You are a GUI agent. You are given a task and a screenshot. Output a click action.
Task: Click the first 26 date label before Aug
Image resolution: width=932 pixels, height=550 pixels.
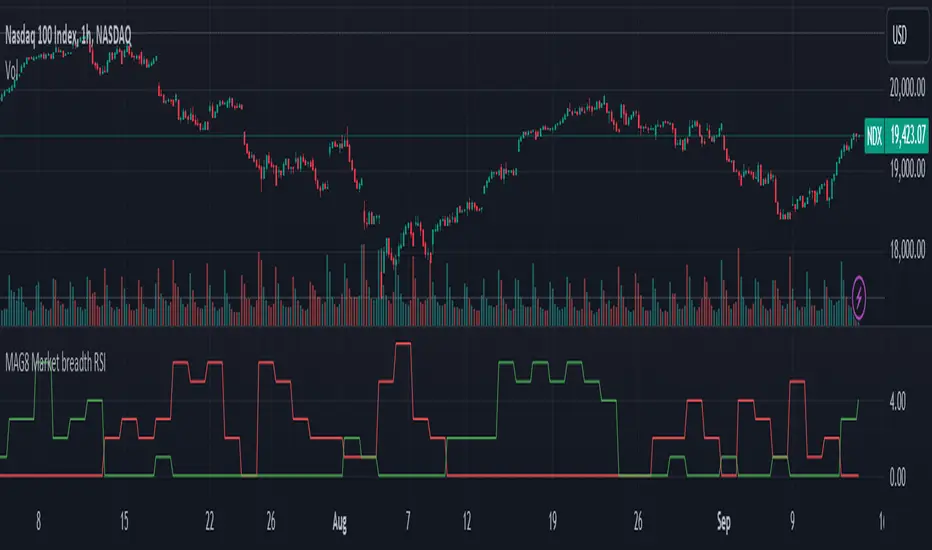click(271, 521)
